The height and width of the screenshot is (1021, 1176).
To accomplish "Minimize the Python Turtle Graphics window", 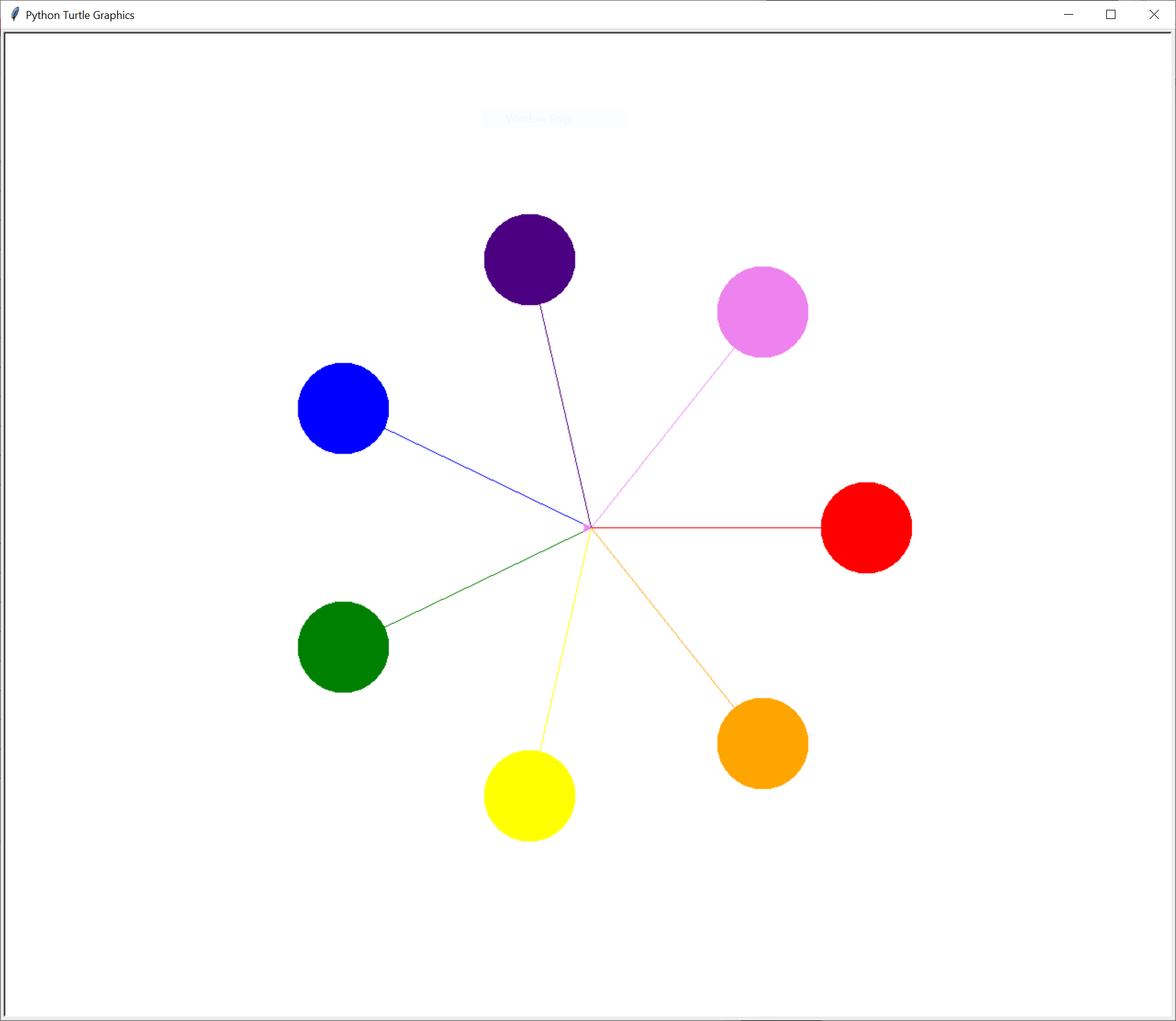I will (1068, 15).
